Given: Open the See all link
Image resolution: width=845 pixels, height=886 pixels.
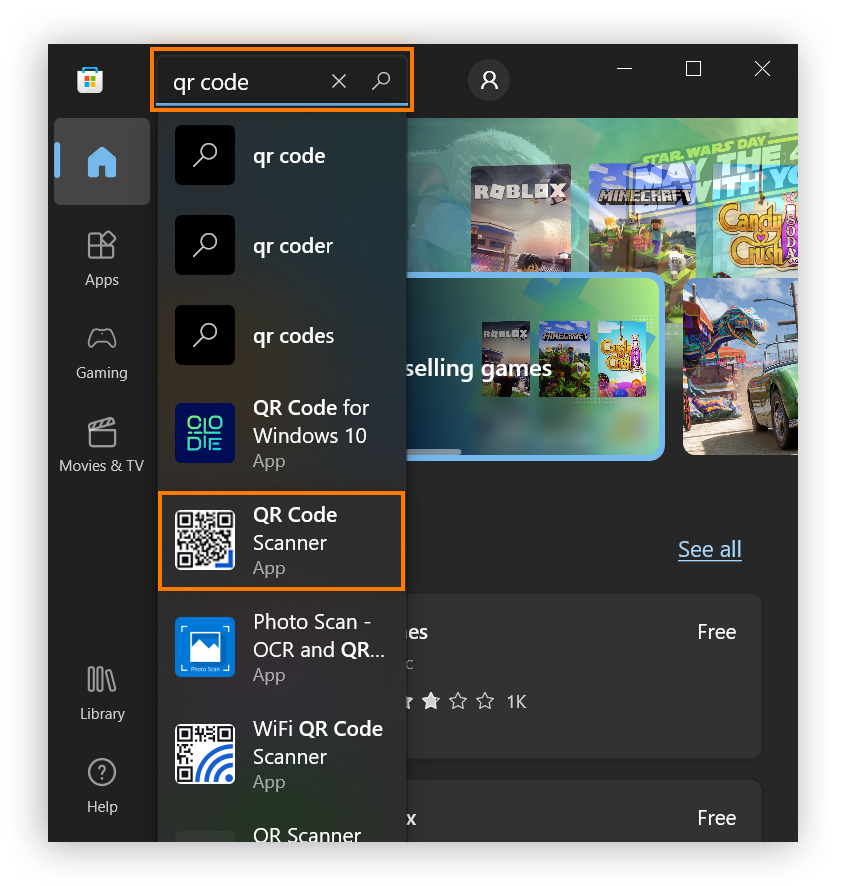Looking at the screenshot, I should [710, 549].
